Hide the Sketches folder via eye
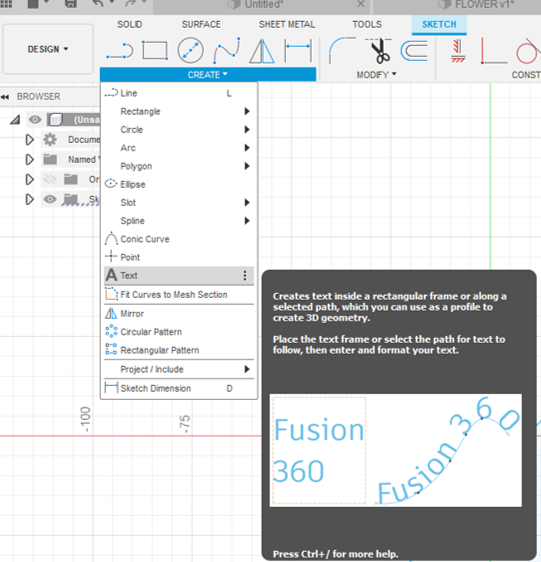 pyautogui.click(x=50, y=199)
